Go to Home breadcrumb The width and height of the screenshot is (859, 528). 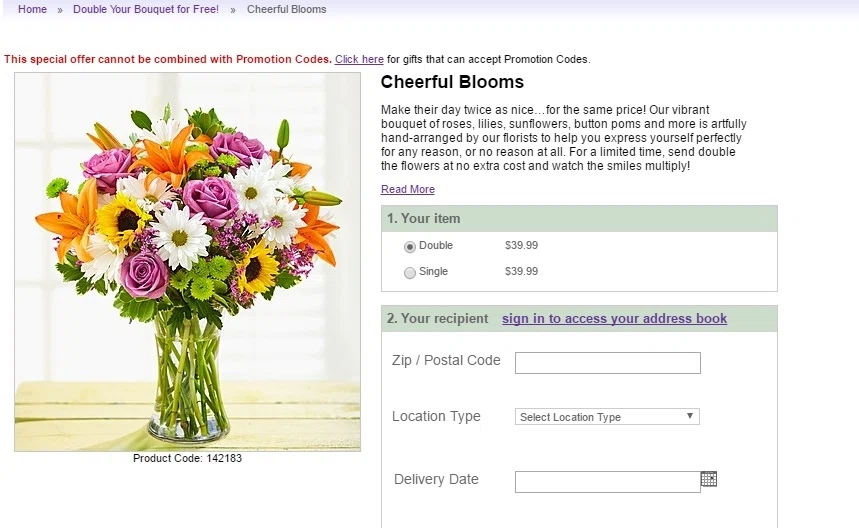coord(32,9)
